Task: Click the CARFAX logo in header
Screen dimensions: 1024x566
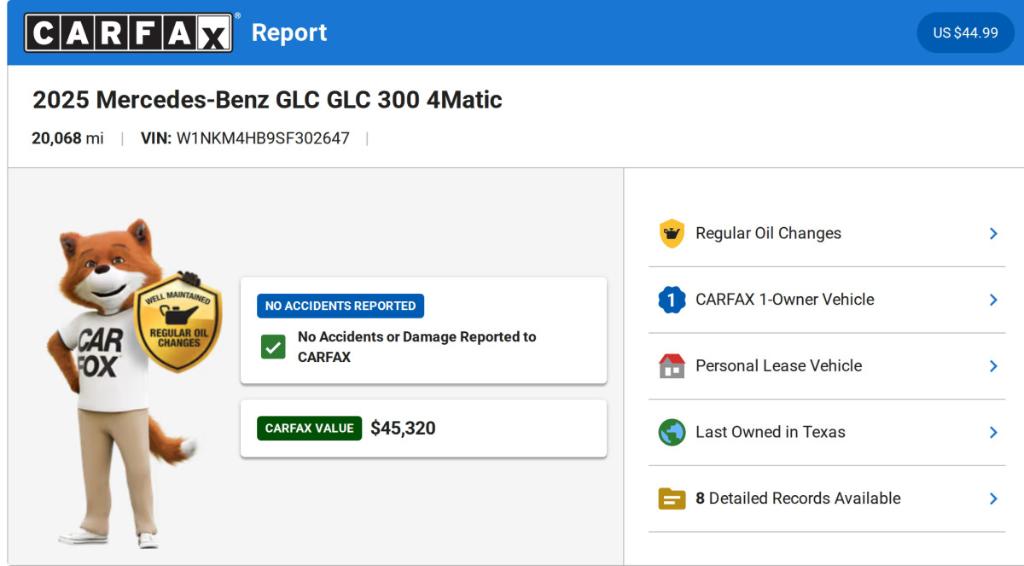Action: click(130, 33)
